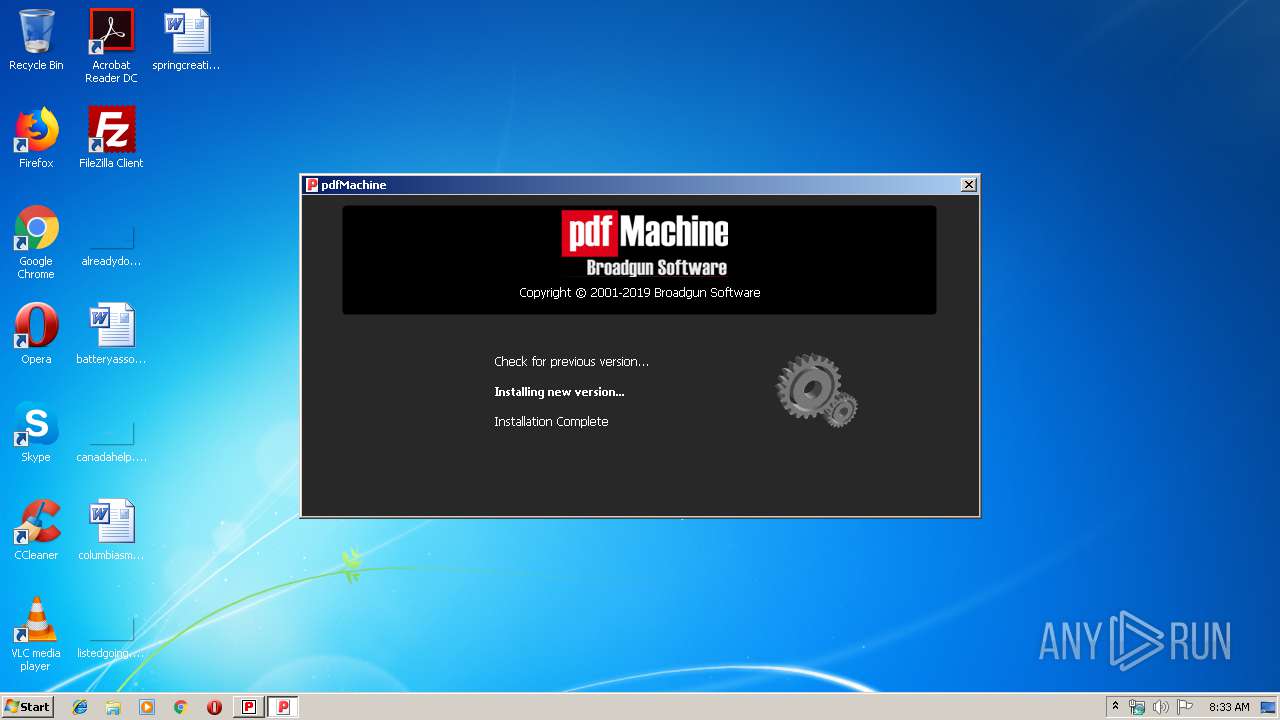Open the Windows Start menu
This screenshot has height=720, width=1280.
pyautogui.click(x=28, y=707)
